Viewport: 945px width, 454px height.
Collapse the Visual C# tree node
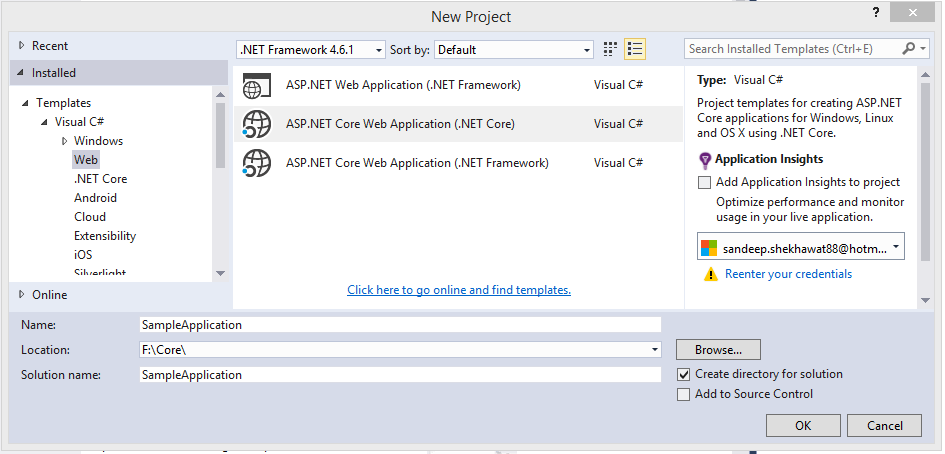click(x=45, y=122)
